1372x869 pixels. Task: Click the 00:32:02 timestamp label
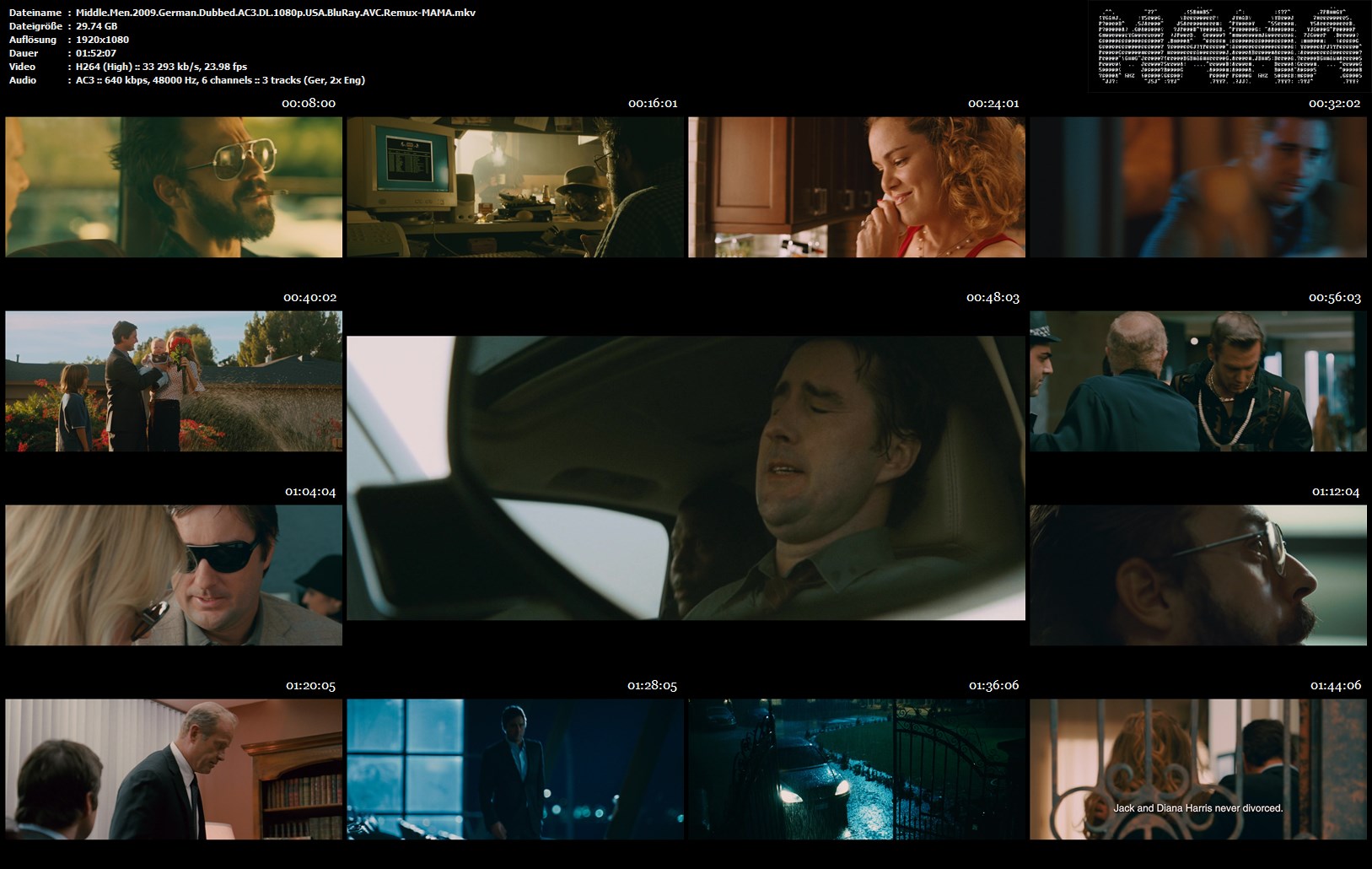[1335, 104]
